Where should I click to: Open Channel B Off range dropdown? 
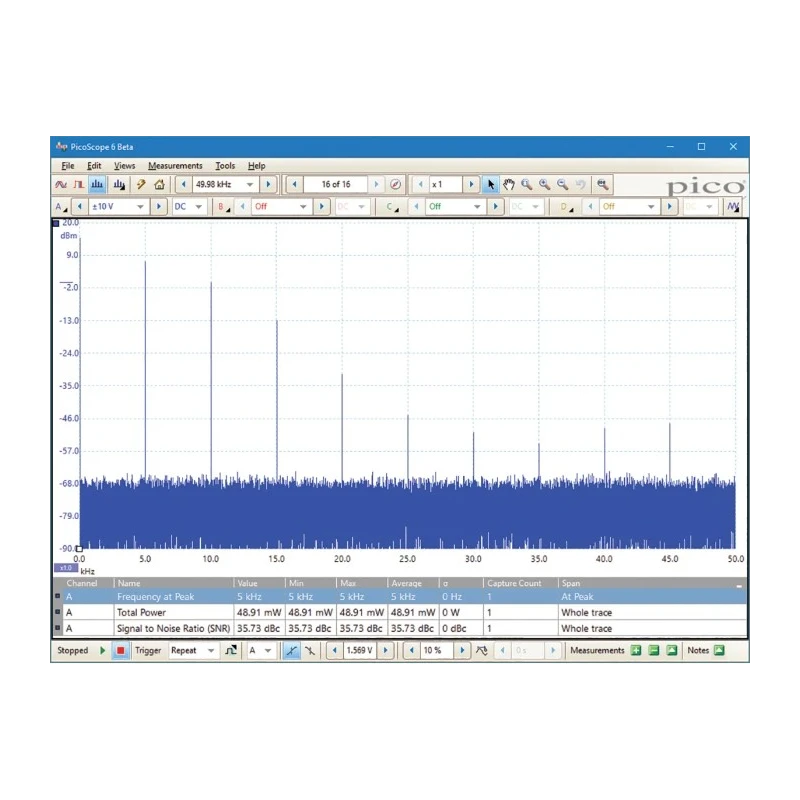(303, 207)
